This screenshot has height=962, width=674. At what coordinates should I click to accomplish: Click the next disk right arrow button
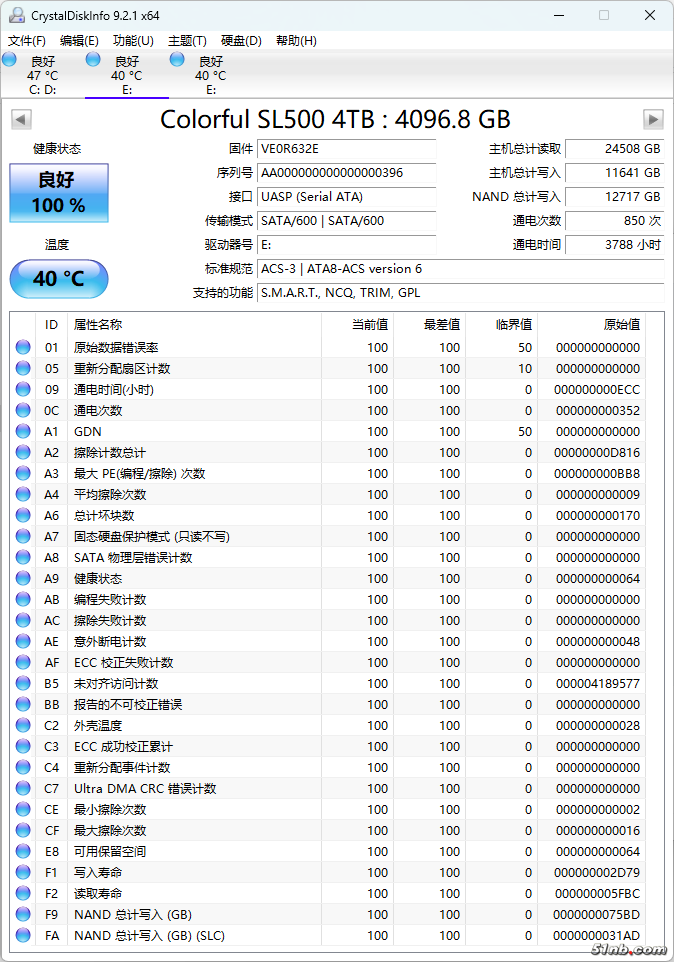(x=653, y=120)
